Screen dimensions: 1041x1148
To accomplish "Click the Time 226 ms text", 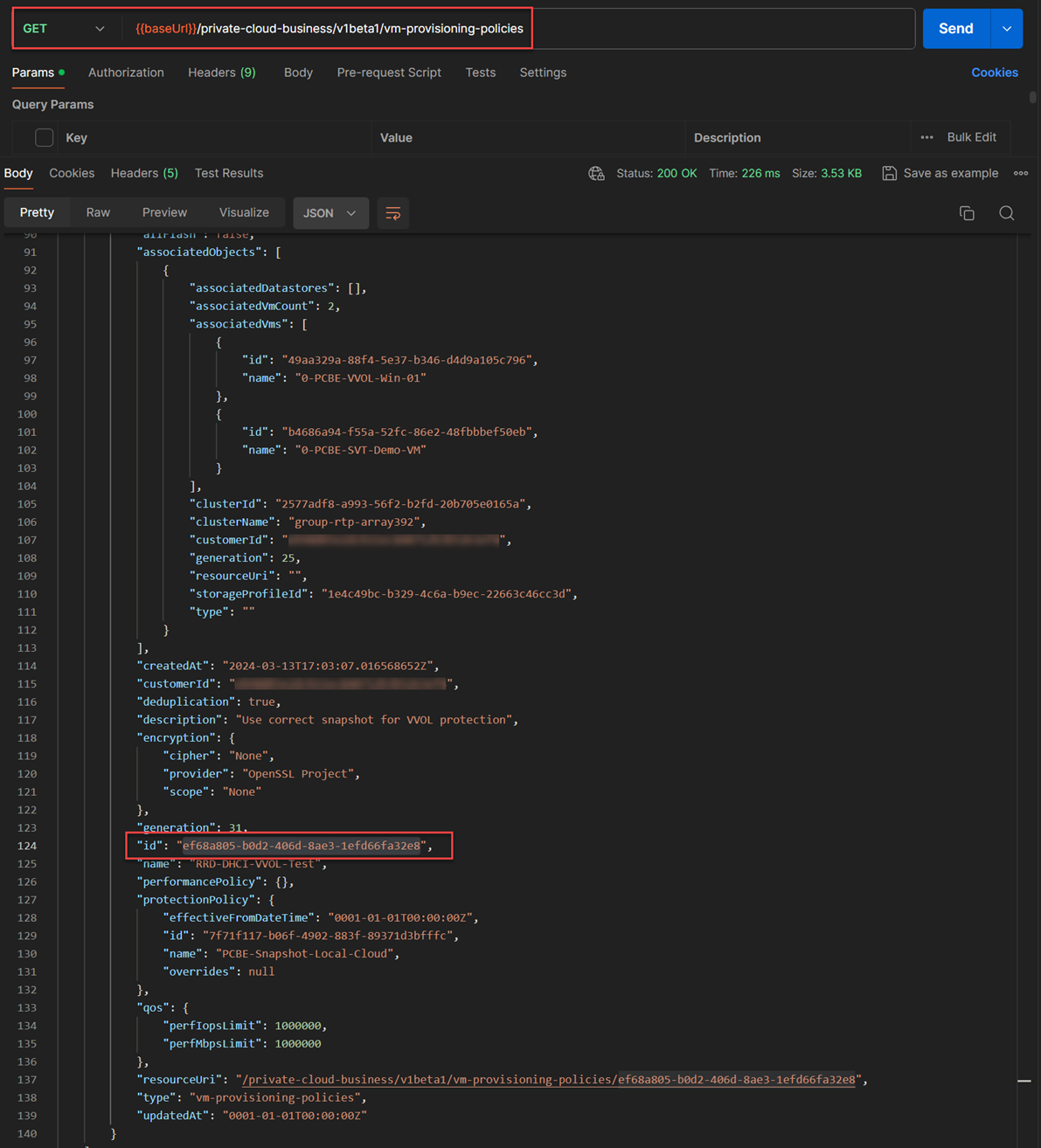I will 745,173.
